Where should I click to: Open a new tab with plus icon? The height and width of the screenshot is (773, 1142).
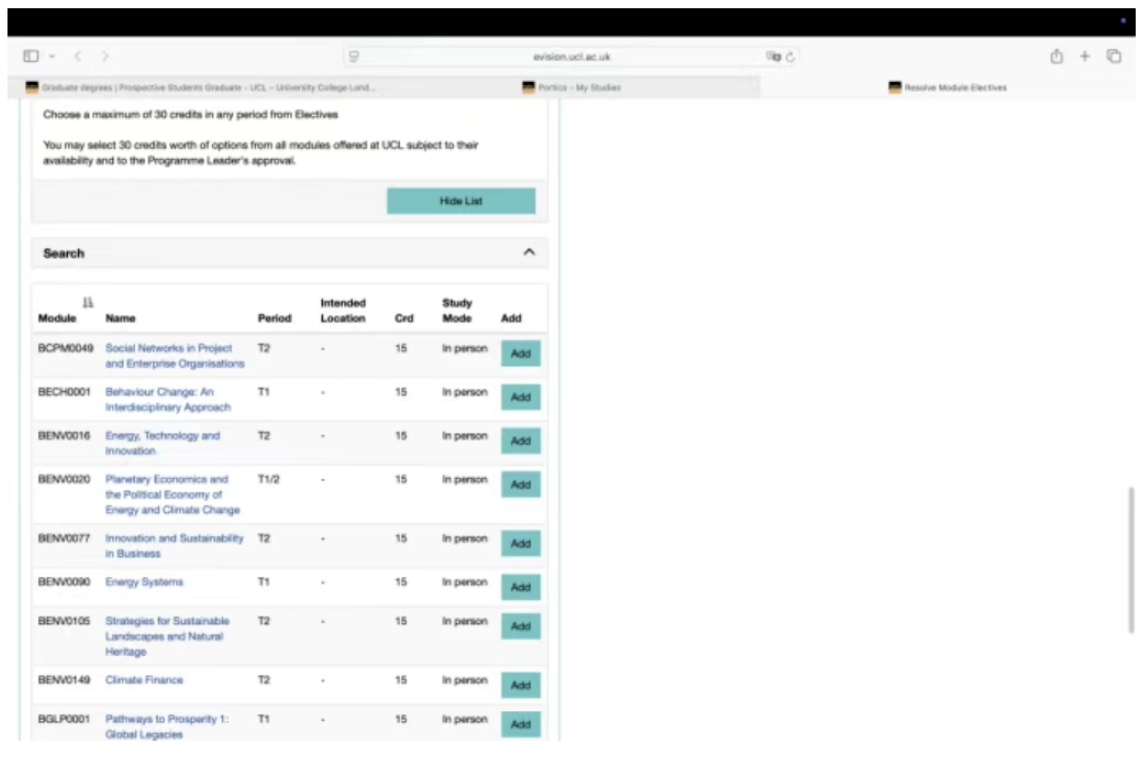click(x=1084, y=57)
